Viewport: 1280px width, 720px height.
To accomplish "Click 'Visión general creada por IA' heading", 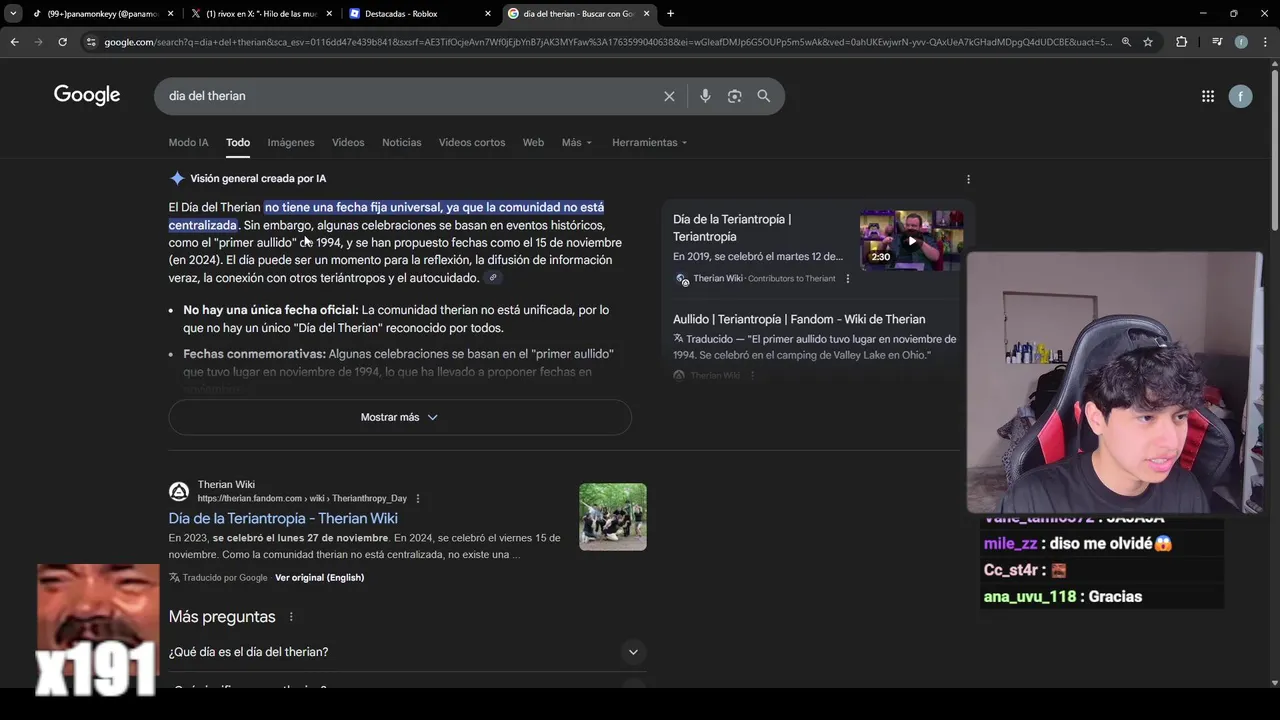I will pos(258,179).
